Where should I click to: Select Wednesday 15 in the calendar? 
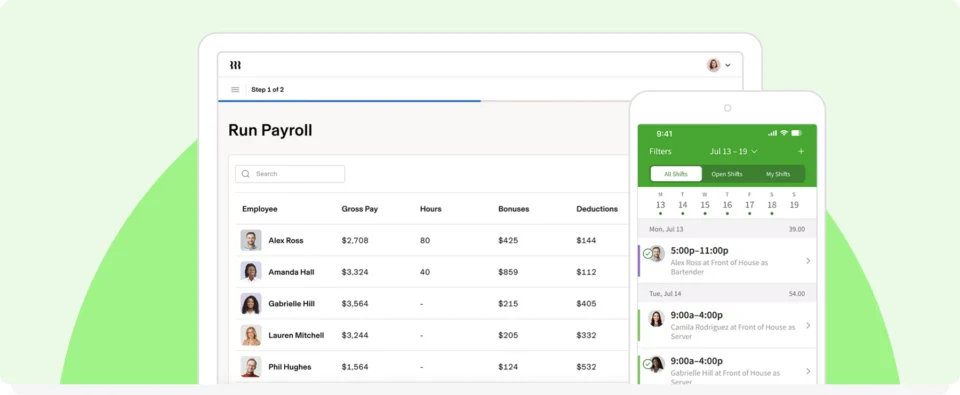pyautogui.click(x=705, y=204)
